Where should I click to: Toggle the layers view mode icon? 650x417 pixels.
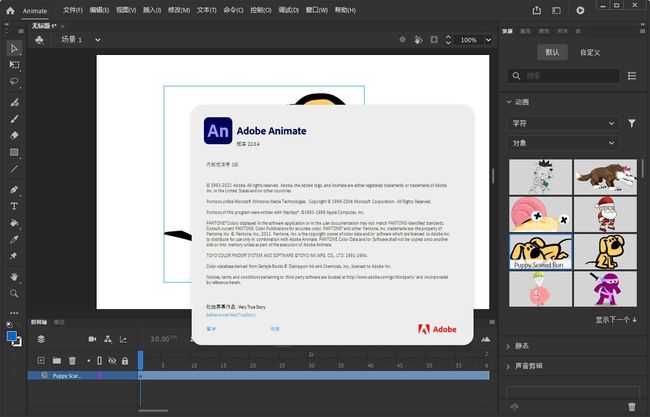coord(41,339)
